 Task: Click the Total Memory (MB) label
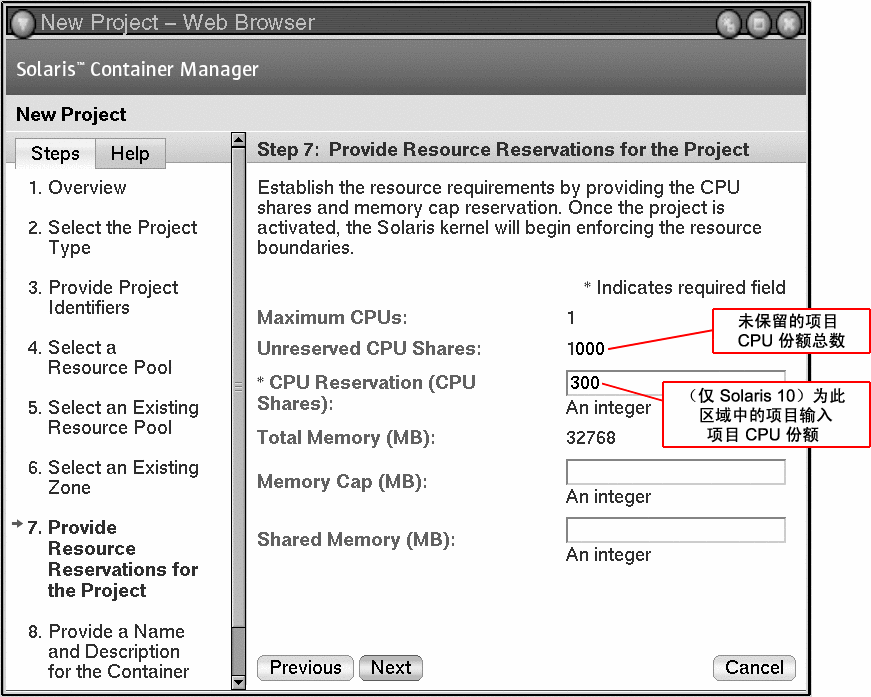point(346,438)
